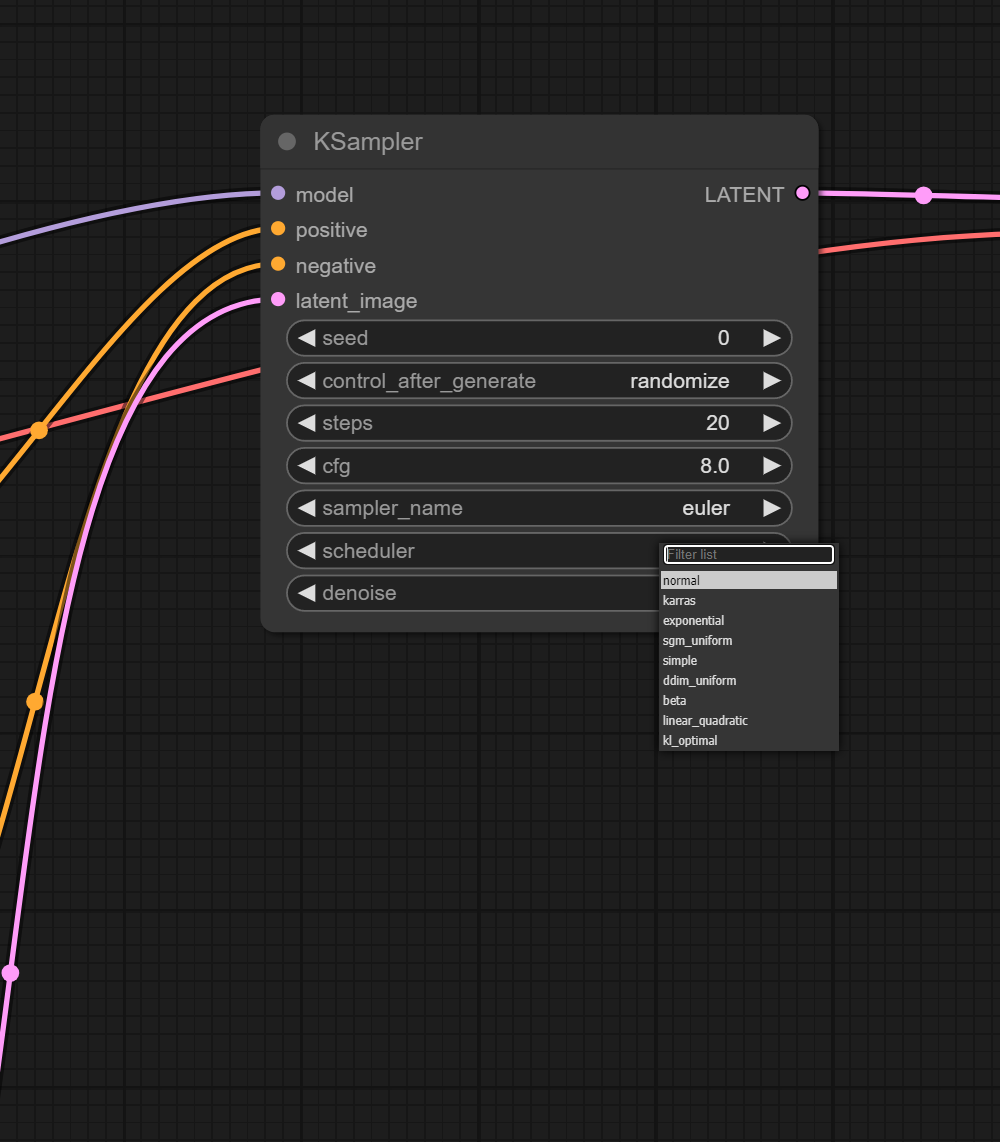The height and width of the screenshot is (1142, 1000).
Task: Click the LATENT output socket
Action: 802,194
